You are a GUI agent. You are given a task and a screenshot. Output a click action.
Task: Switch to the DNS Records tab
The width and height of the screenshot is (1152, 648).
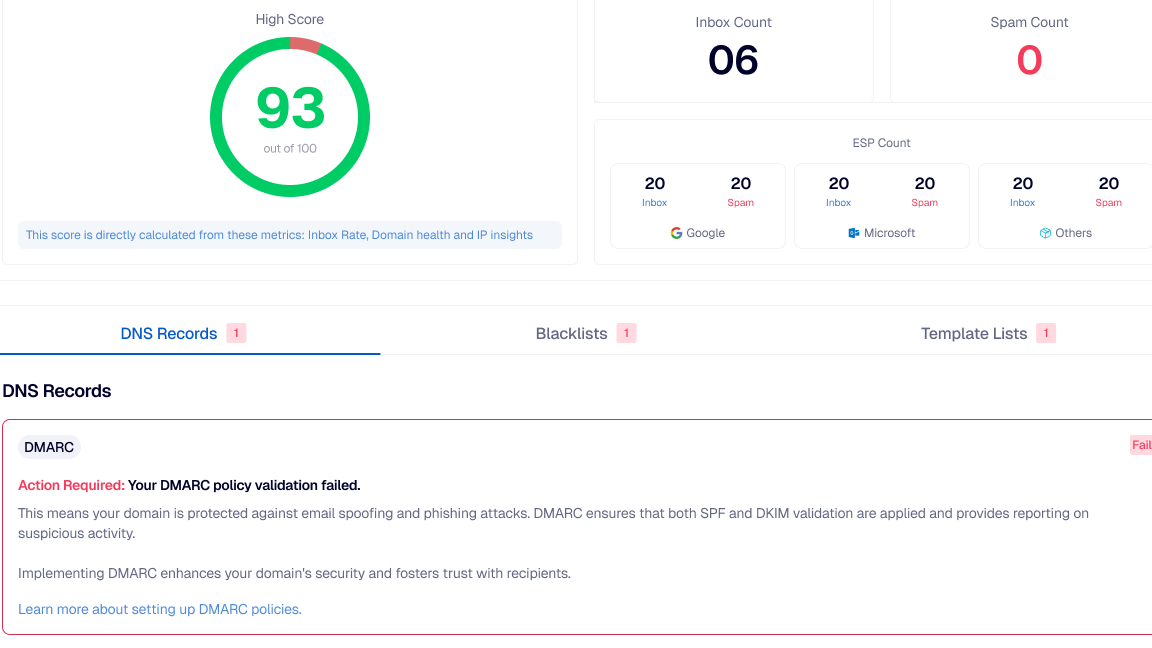[x=169, y=334]
